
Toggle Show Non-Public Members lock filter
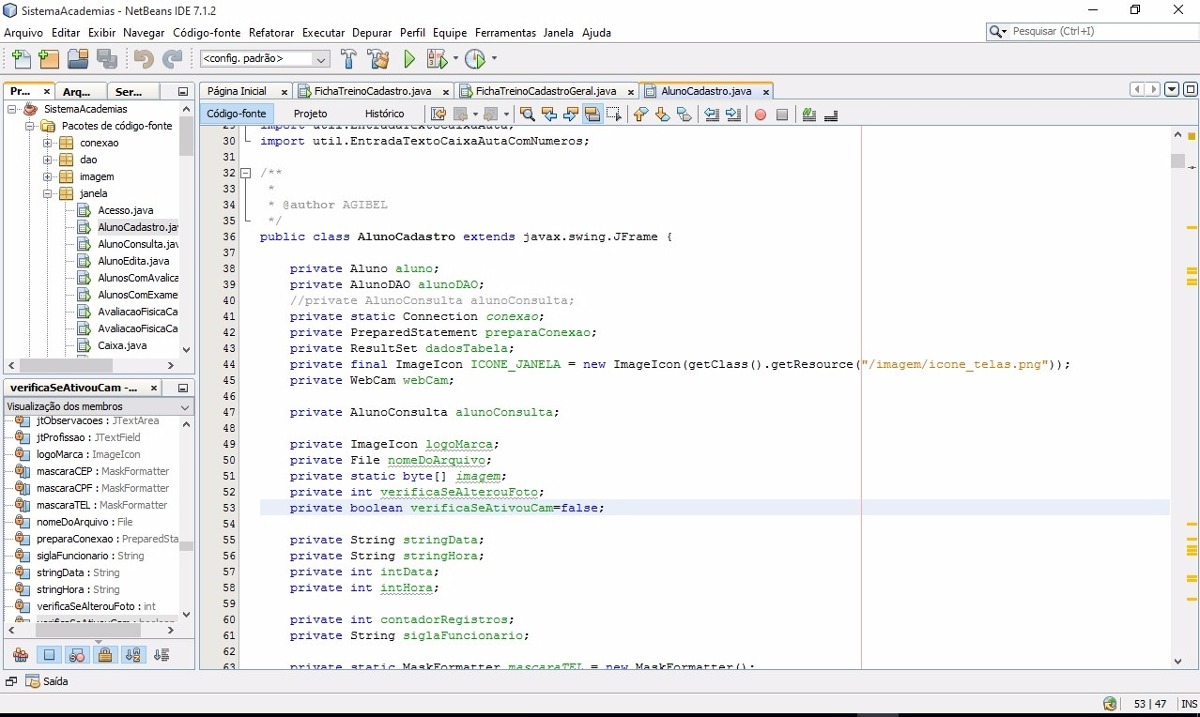tap(105, 655)
